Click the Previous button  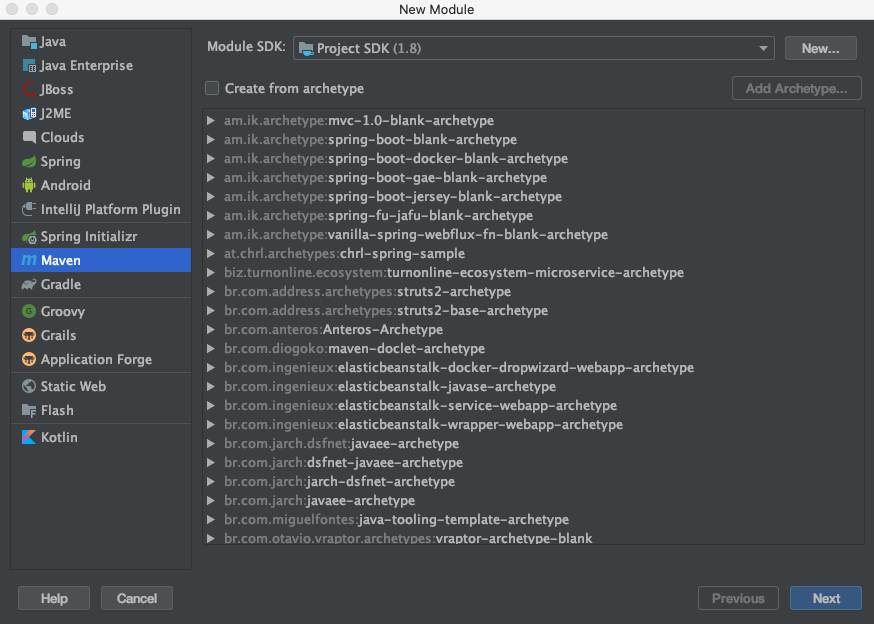click(738, 598)
